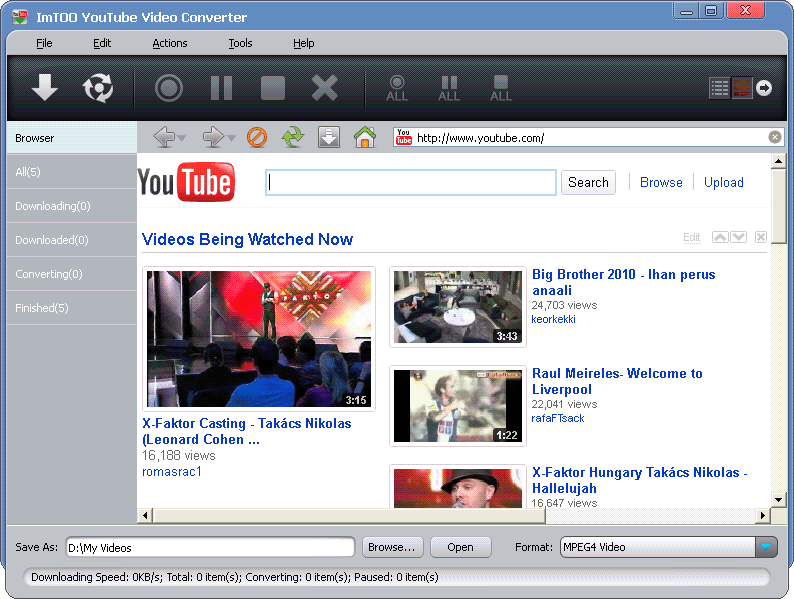
Task: Click the X-Faktor Casting video thumbnail
Action: click(259, 339)
